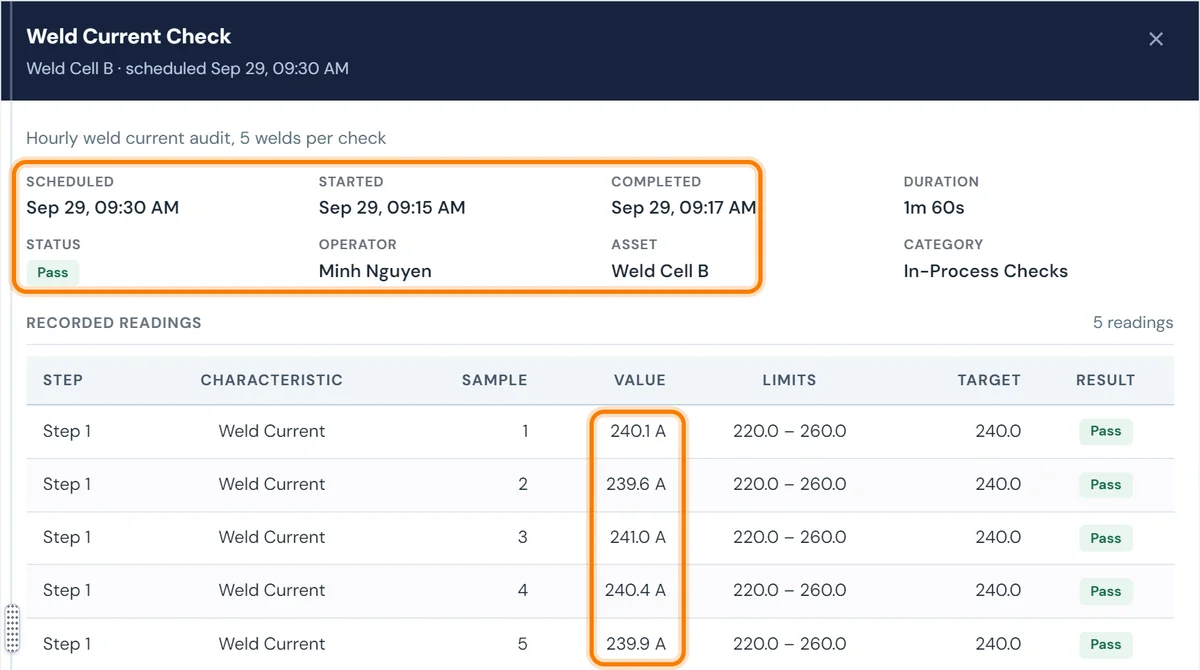Click the CHARACTERISTIC column header
The height and width of the screenshot is (670, 1200).
[272, 380]
